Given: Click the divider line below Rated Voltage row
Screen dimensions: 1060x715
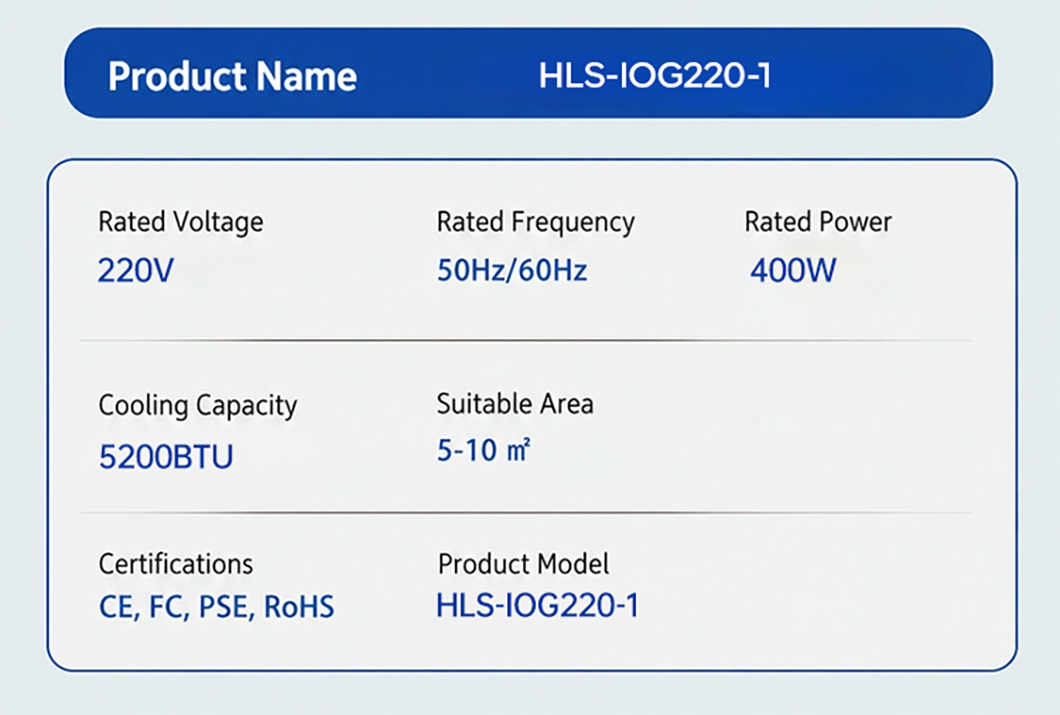Looking at the screenshot, I should pos(526,341).
